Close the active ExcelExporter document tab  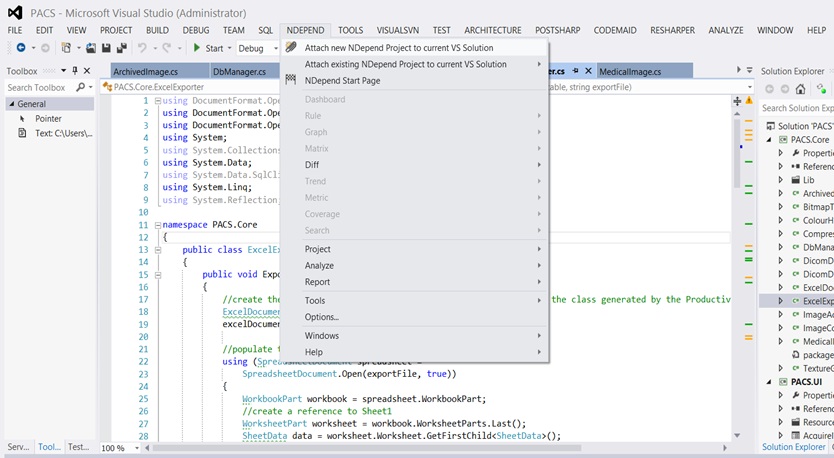tap(588, 71)
